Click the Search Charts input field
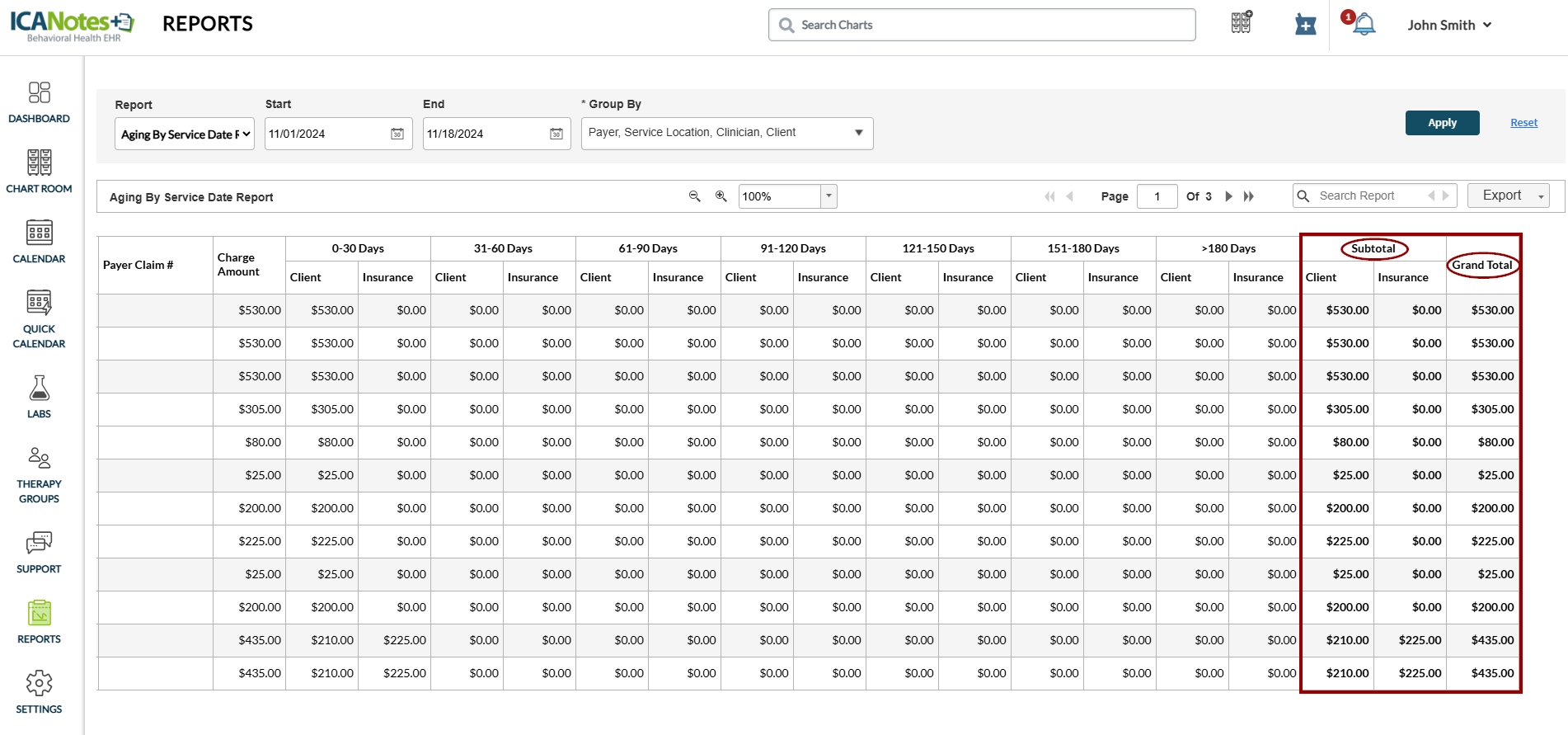 [981, 25]
